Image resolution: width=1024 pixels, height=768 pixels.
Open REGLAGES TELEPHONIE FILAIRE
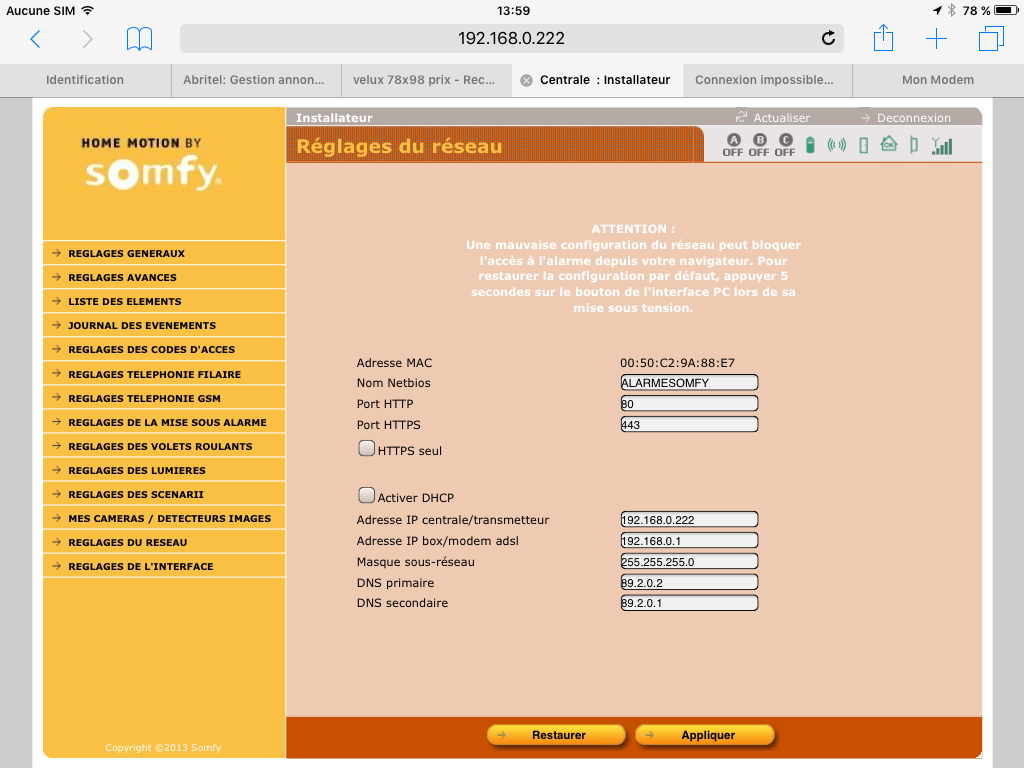coord(164,374)
